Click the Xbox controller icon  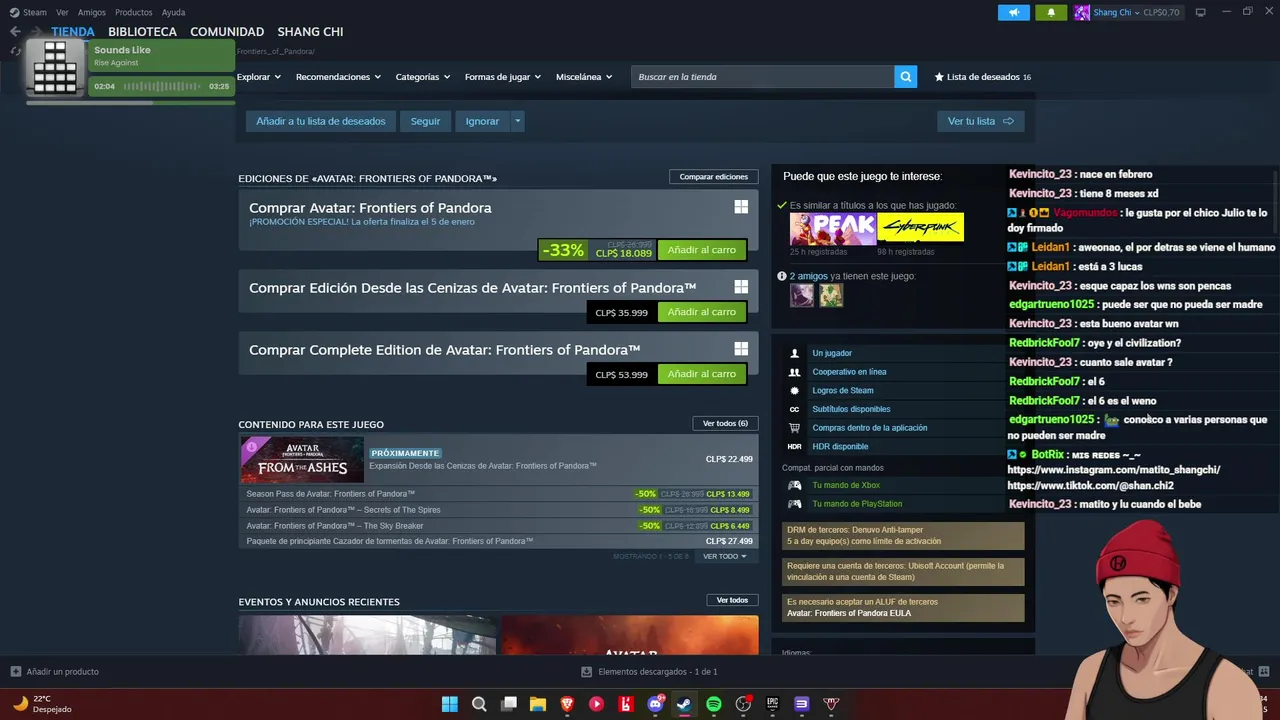[x=794, y=485]
